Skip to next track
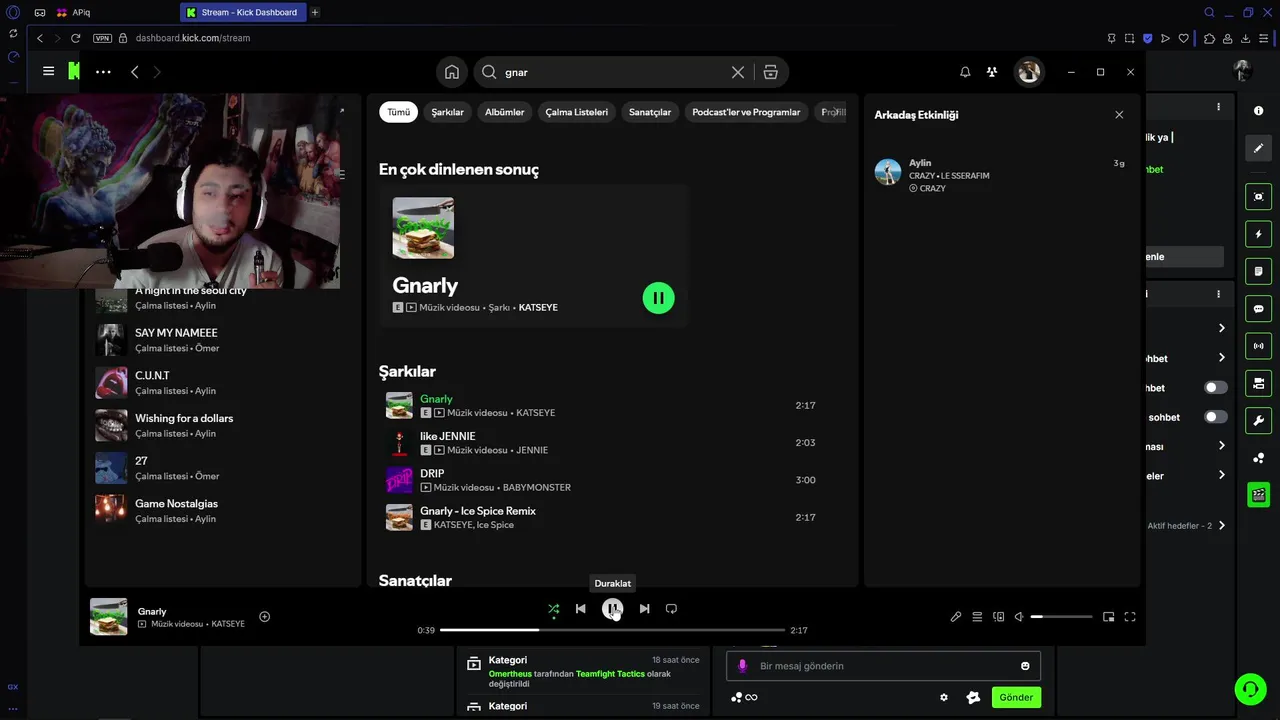 (x=644, y=608)
